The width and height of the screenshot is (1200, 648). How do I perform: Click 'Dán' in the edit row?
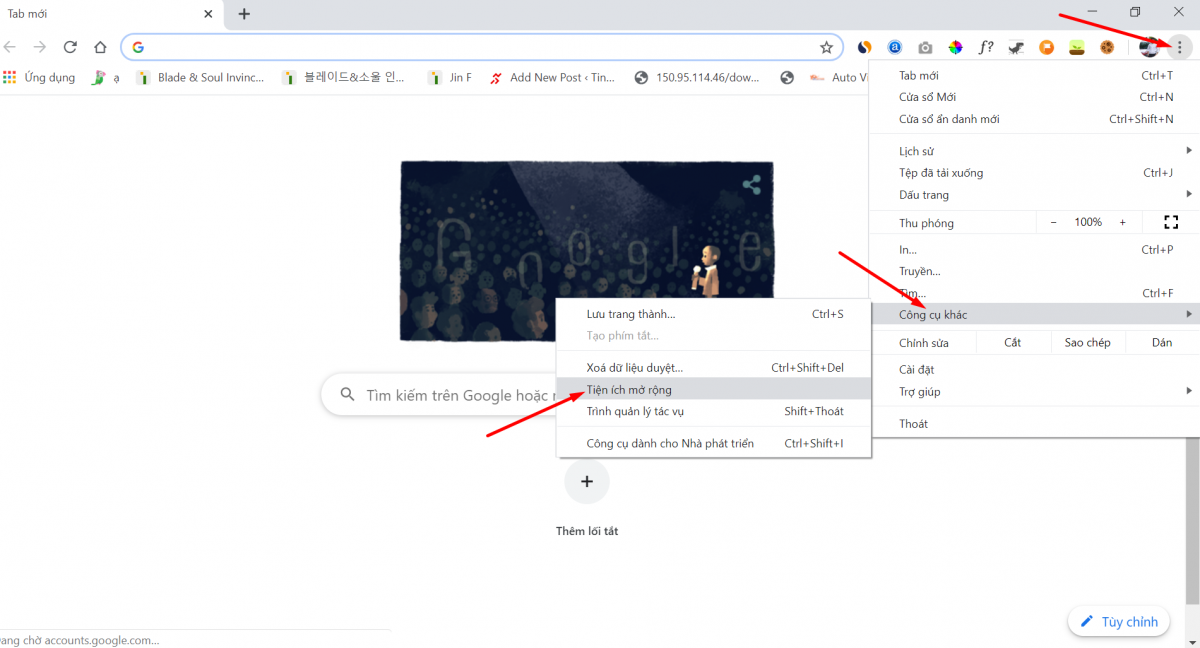[1162, 343]
